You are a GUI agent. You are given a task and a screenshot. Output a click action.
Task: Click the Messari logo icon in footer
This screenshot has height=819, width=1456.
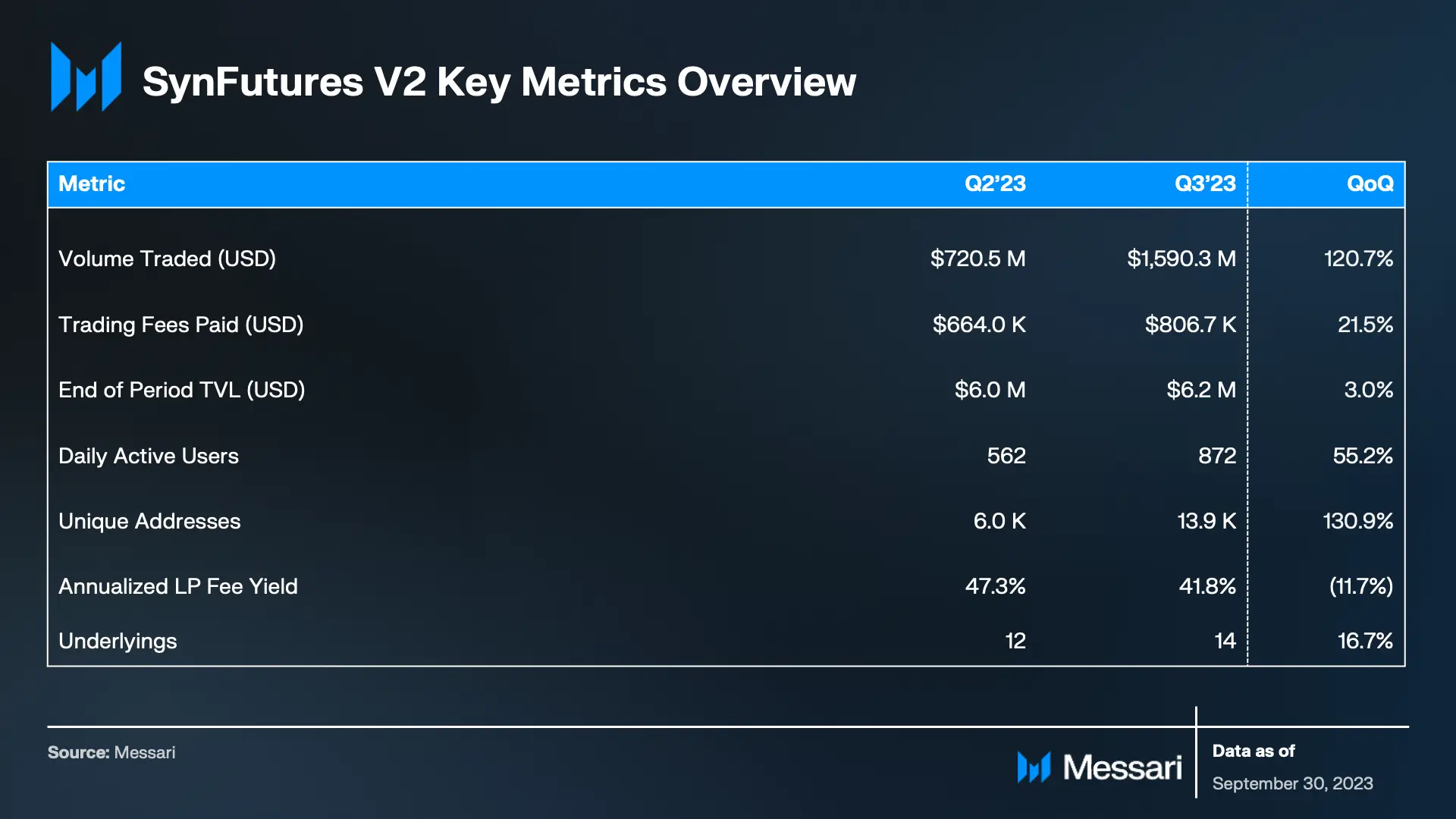click(x=1034, y=767)
